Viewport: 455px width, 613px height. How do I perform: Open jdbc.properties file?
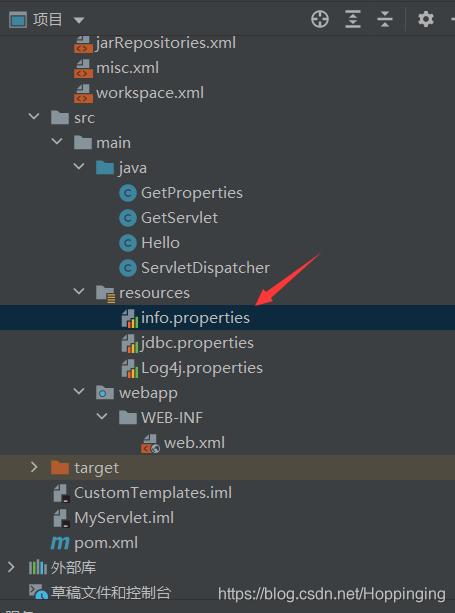click(197, 343)
